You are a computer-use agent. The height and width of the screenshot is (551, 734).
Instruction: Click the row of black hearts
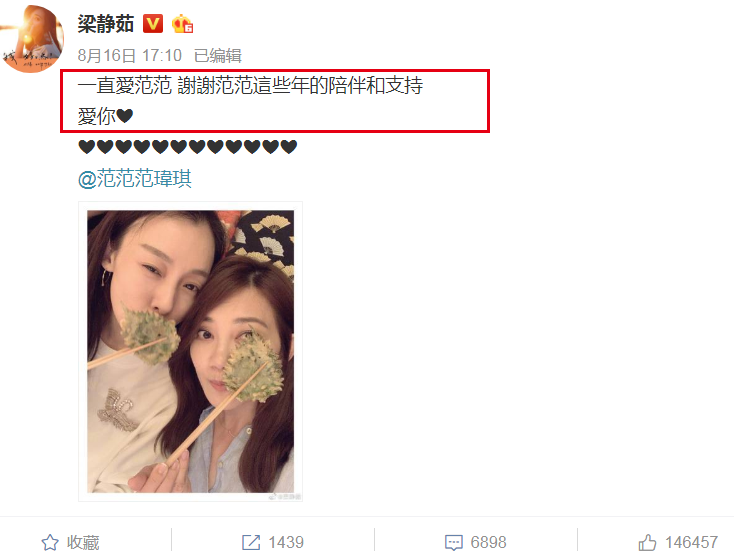pos(188,147)
